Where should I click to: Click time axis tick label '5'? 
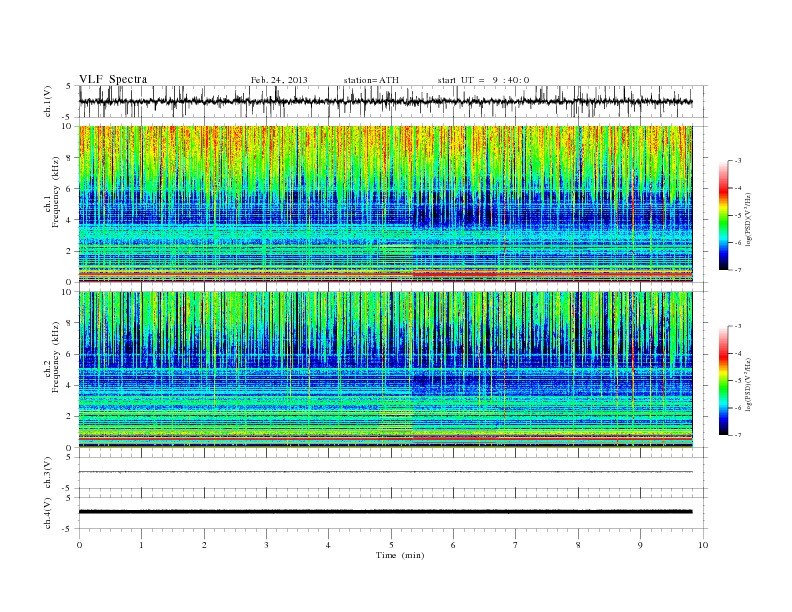point(391,545)
